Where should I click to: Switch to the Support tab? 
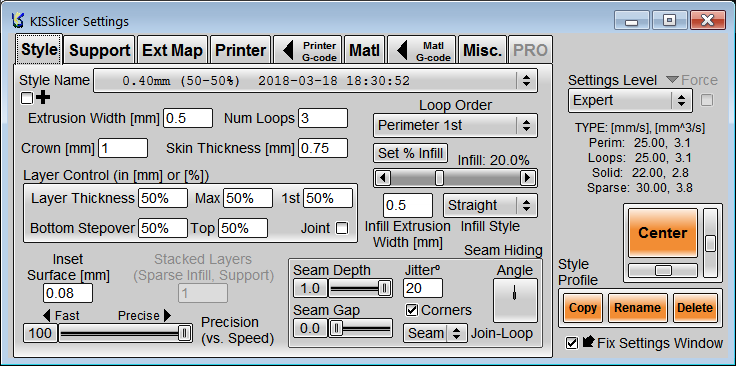coord(100,50)
